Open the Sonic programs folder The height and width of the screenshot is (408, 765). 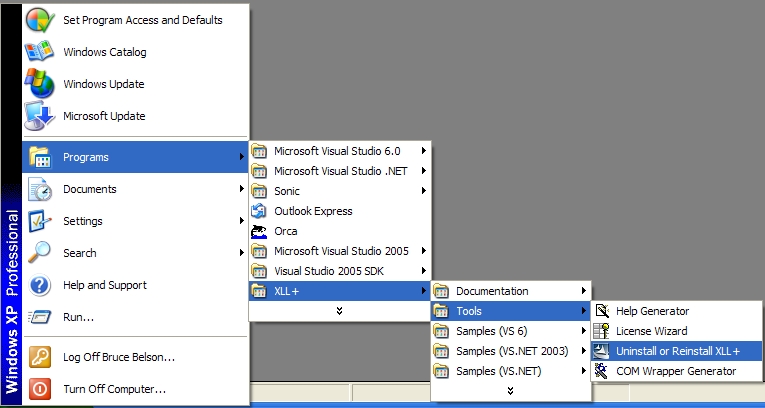point(287,191)
